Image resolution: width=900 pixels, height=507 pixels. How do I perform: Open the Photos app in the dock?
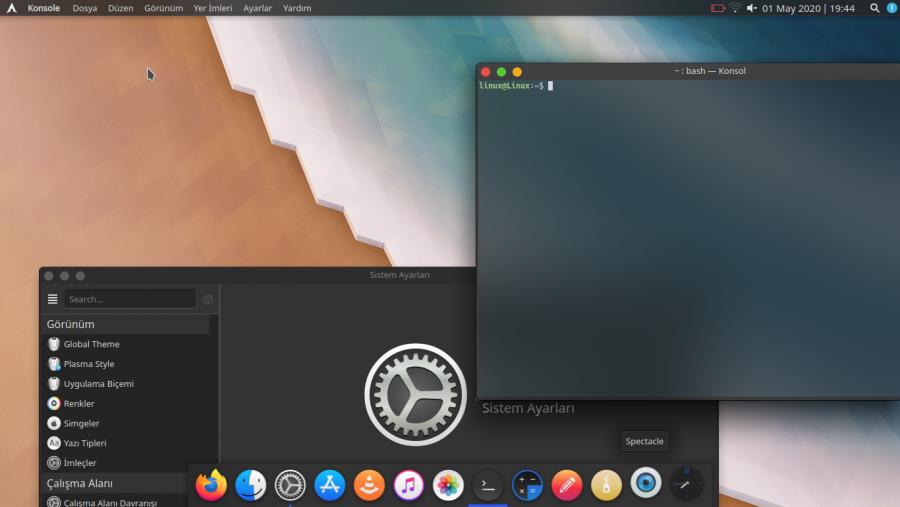click(448, 485)
